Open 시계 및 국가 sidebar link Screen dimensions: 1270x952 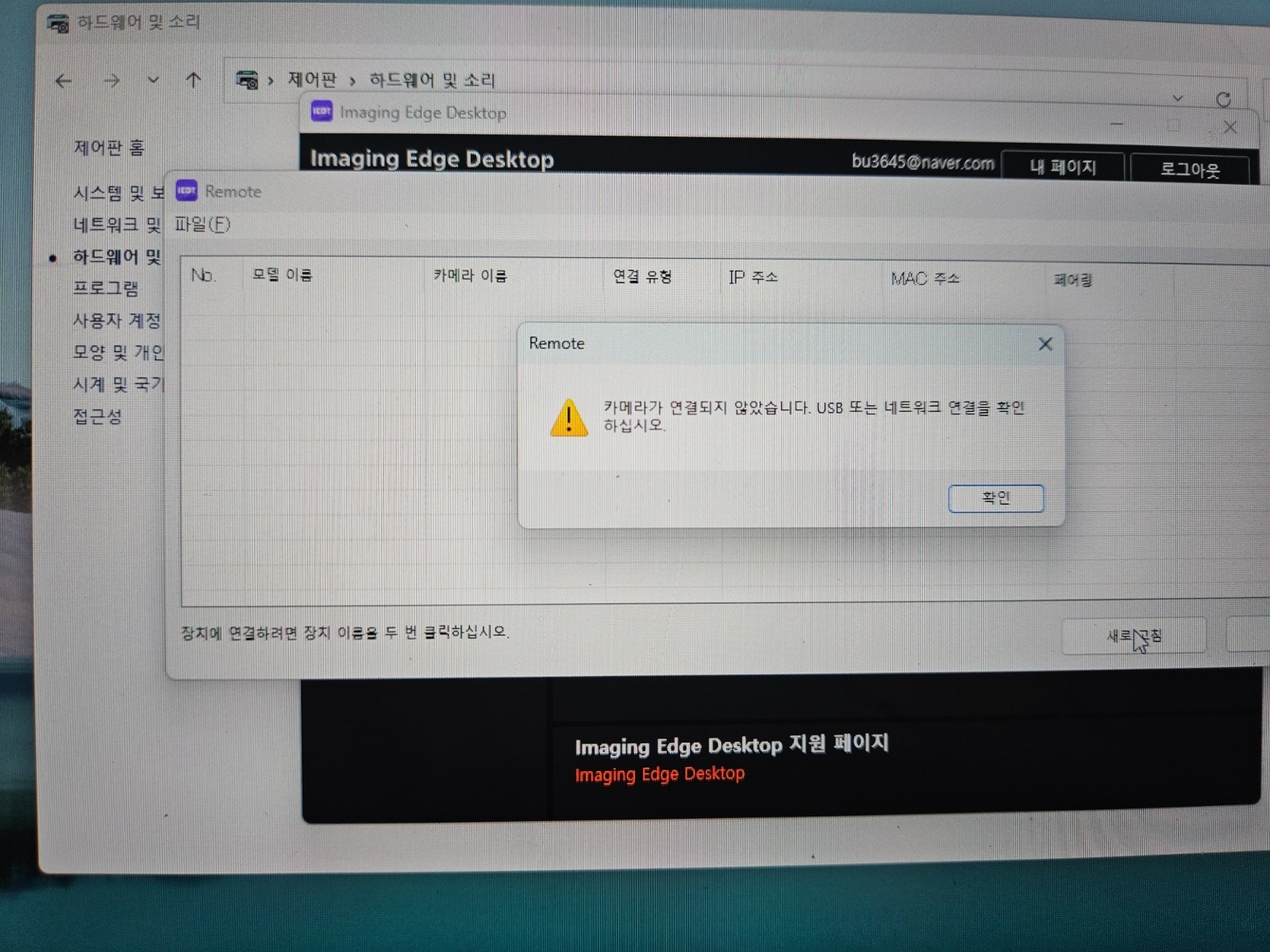point(118,384)
